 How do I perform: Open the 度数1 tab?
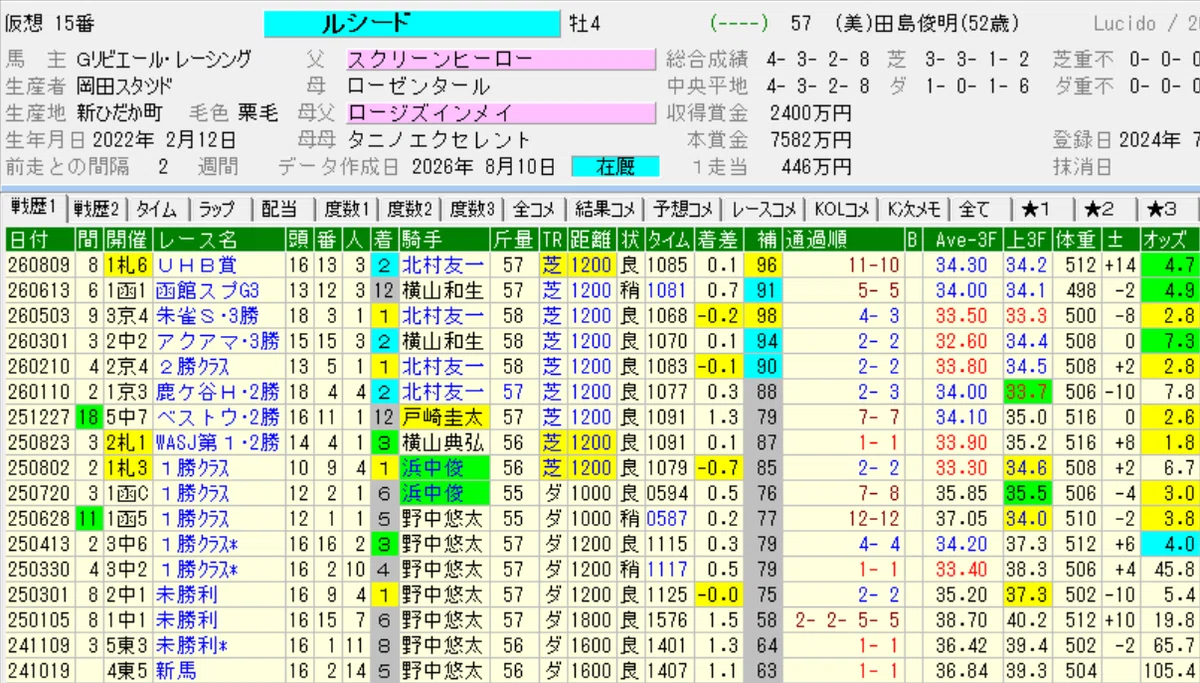click(346, 209)
